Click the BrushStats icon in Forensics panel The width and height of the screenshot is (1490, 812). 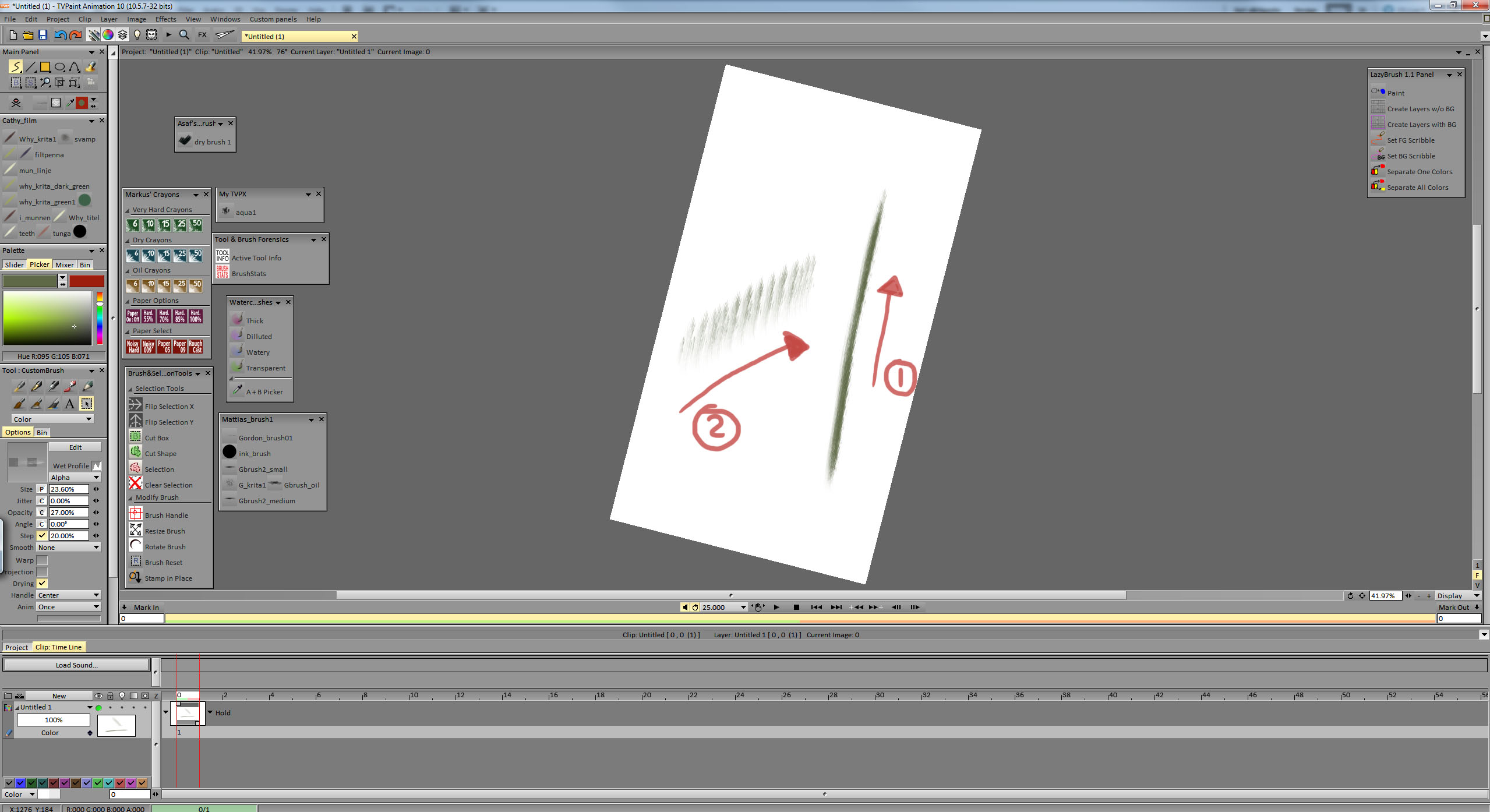223,273
